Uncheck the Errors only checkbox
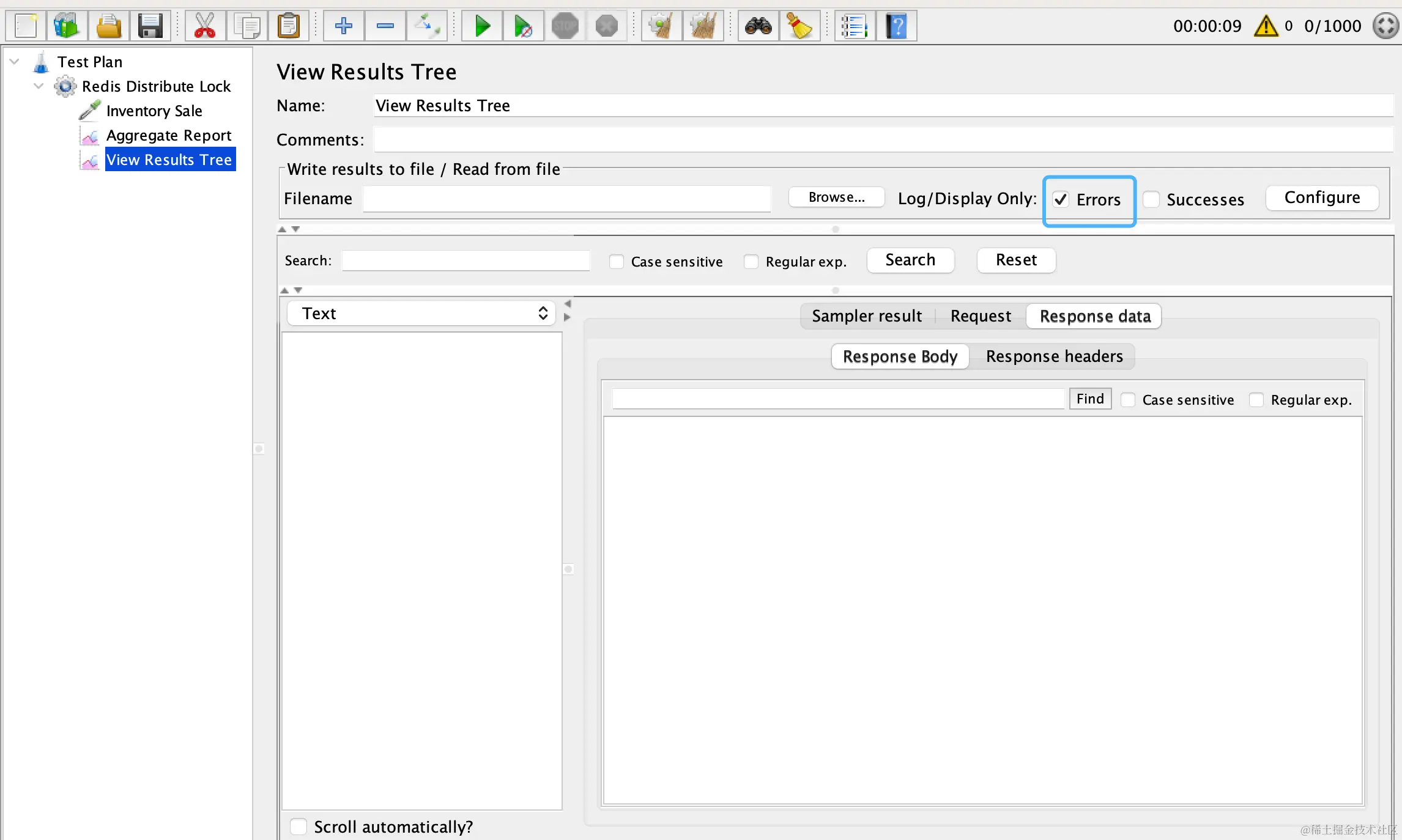This screenshot has width=1402, height=840. pyautogui.click(x=1061, y=200)
